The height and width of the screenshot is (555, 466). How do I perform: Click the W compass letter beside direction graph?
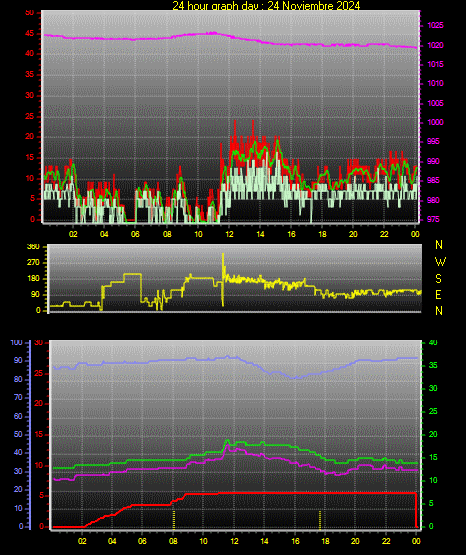440,262
